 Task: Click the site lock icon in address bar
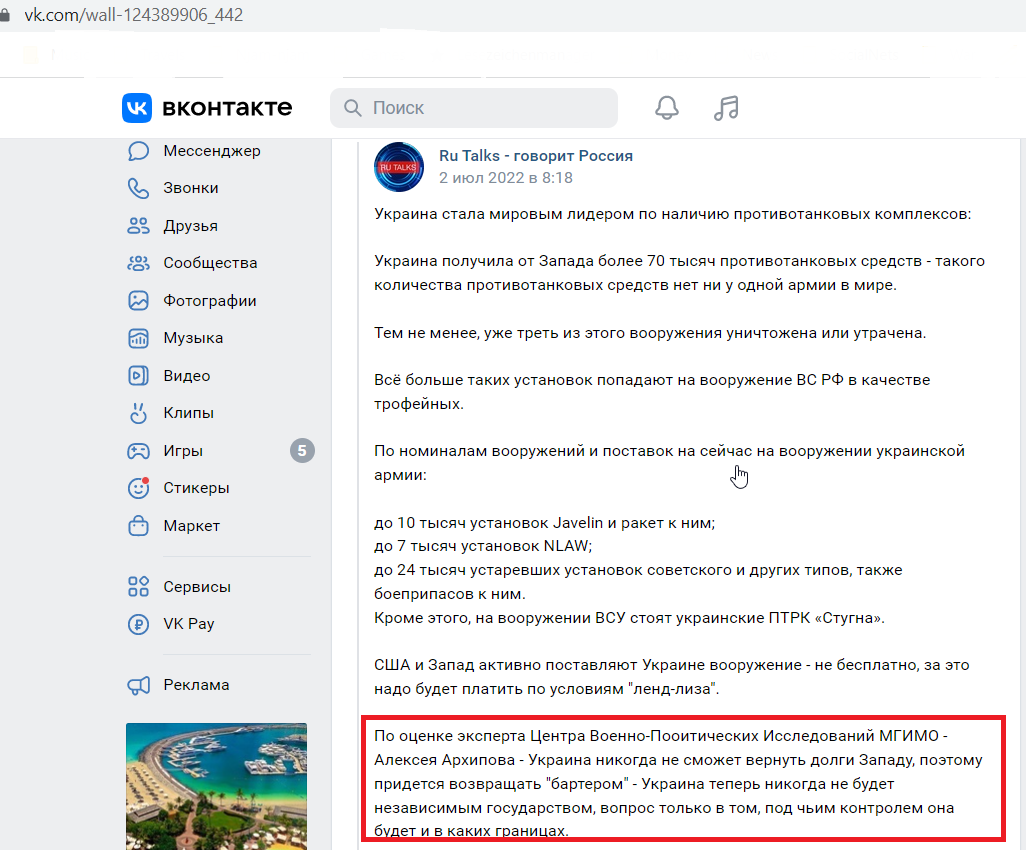click(x=5, y=14)
